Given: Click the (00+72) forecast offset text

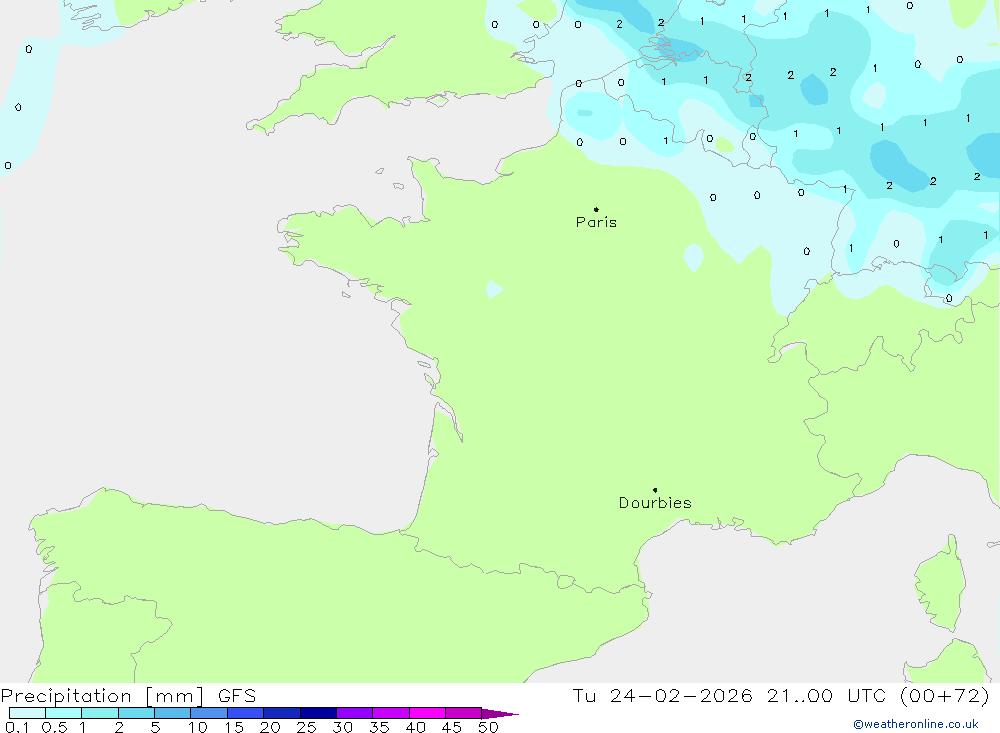Looking at the screenshot, I should 945,695.
